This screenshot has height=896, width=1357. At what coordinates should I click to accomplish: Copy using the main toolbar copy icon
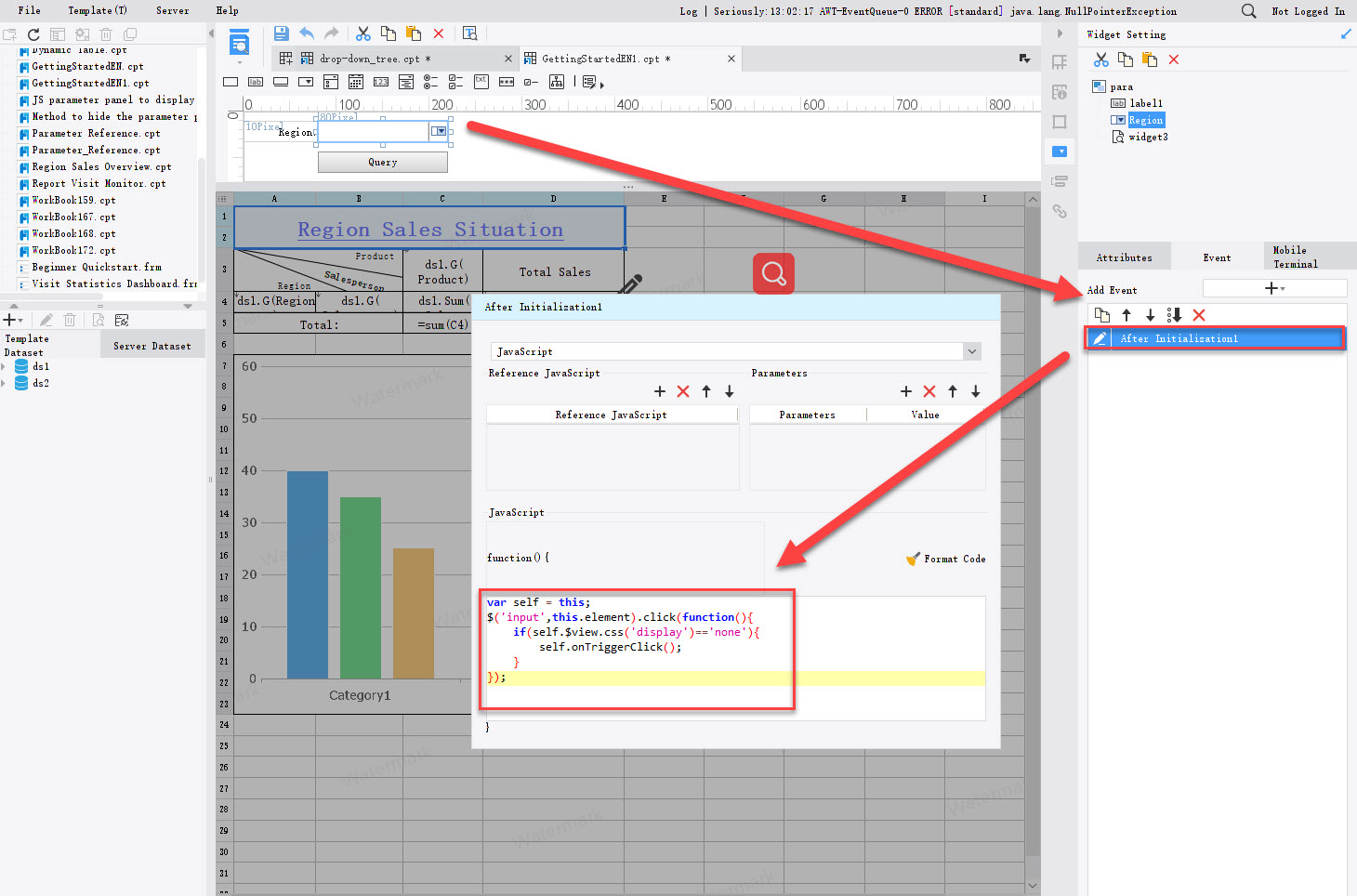[389, 33]
